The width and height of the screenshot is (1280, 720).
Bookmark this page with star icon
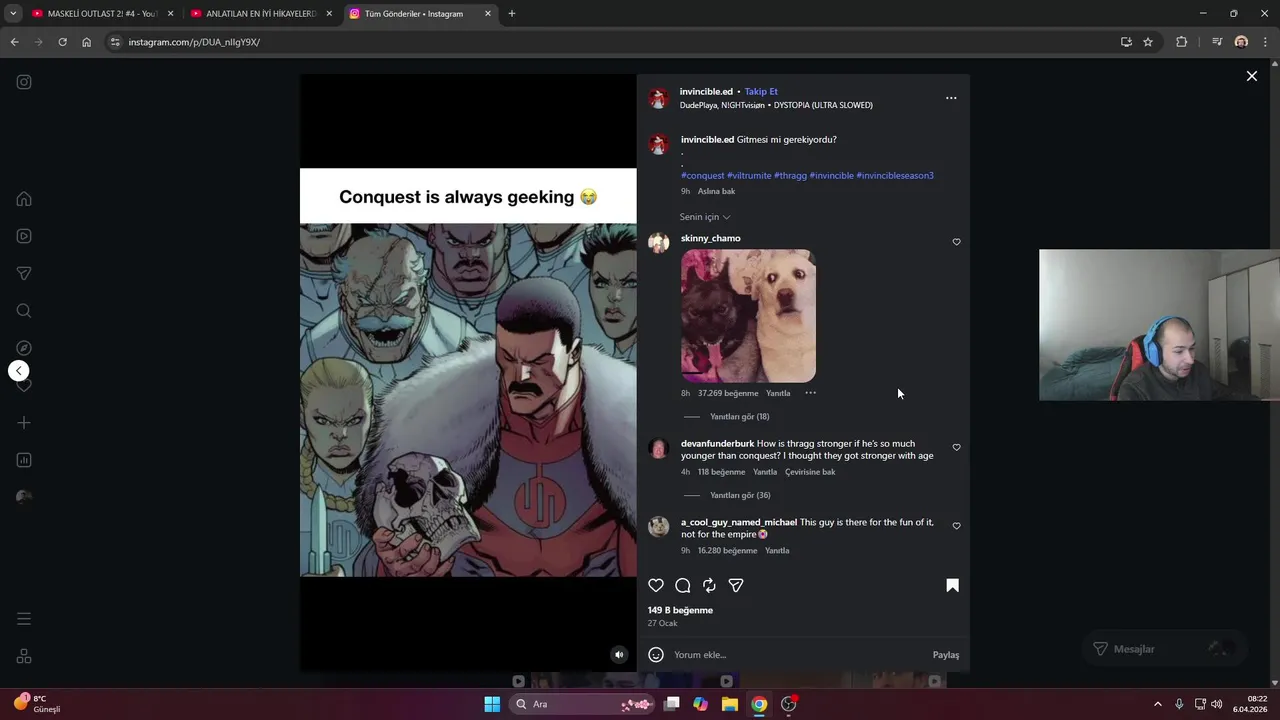1148,42
